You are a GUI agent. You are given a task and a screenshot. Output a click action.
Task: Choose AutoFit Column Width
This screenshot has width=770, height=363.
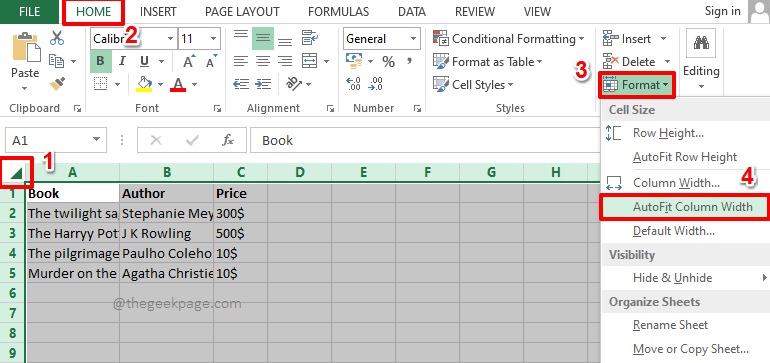685,207
